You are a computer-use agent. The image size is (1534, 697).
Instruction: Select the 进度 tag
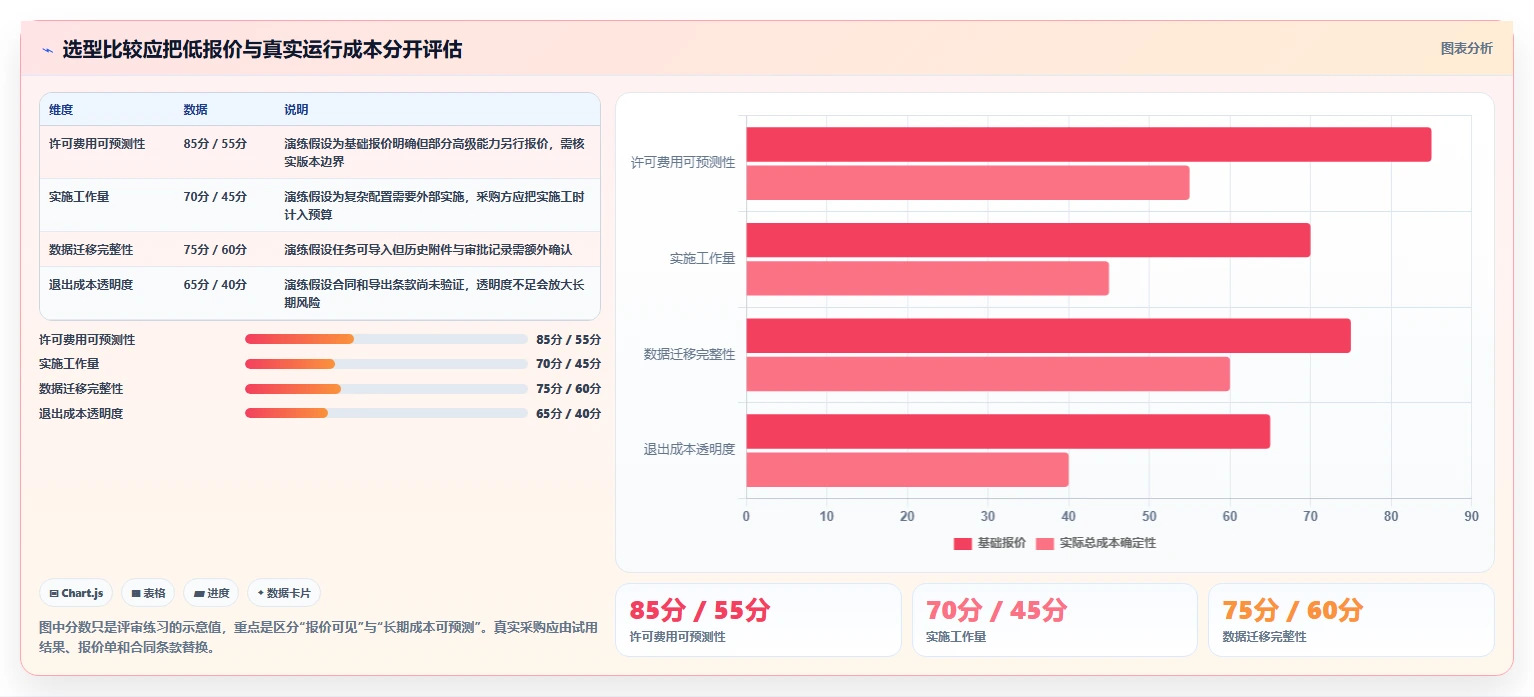point(211,593)
